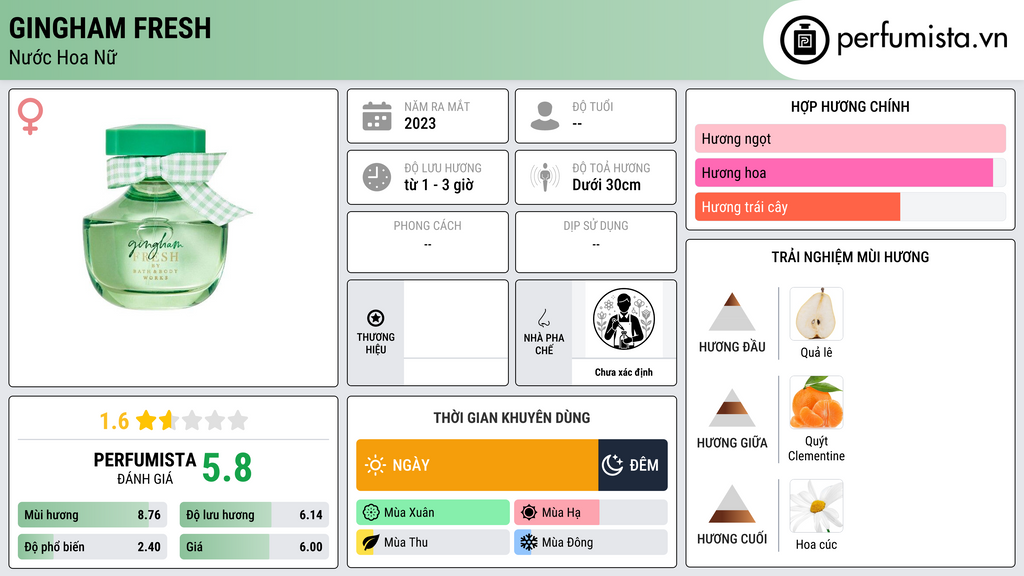Click the calendar icon beside Năm ra mắt
Screen dimensions: 1024x576
pyautogui.click(x=377, y=116)
